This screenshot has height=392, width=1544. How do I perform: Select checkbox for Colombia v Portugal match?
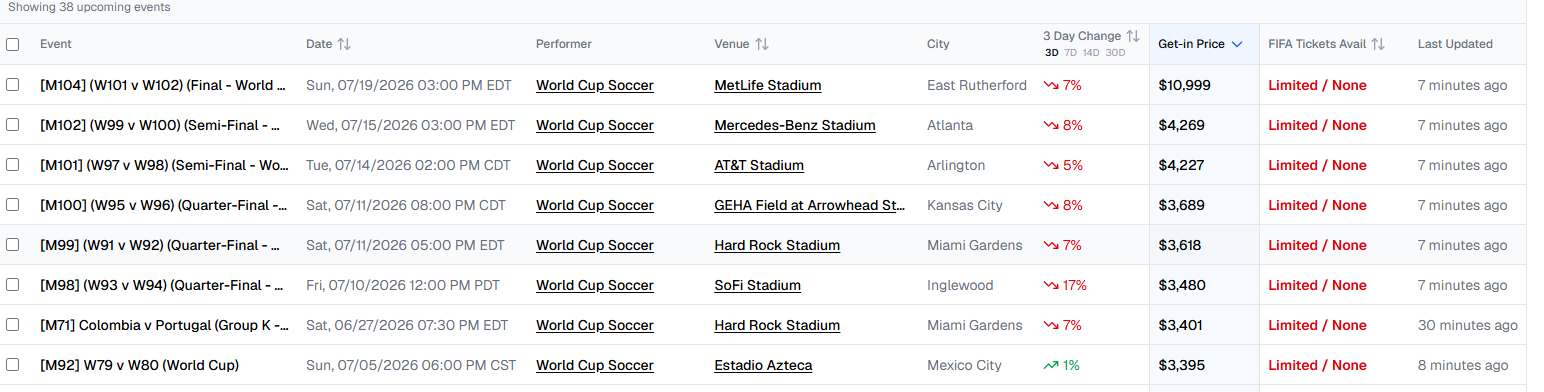click(13, 325)
